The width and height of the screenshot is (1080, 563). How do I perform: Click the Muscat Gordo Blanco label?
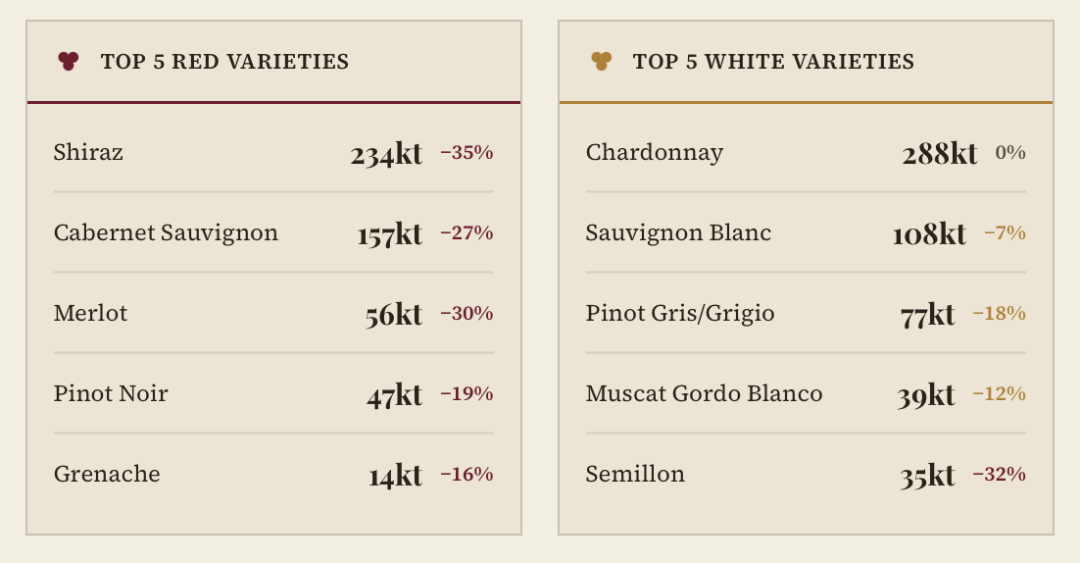704,393
